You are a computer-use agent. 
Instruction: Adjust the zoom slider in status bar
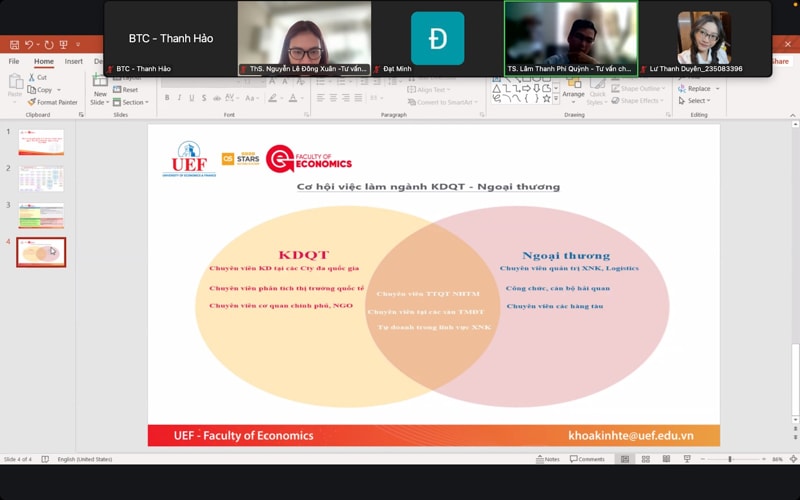click(729, 459)
